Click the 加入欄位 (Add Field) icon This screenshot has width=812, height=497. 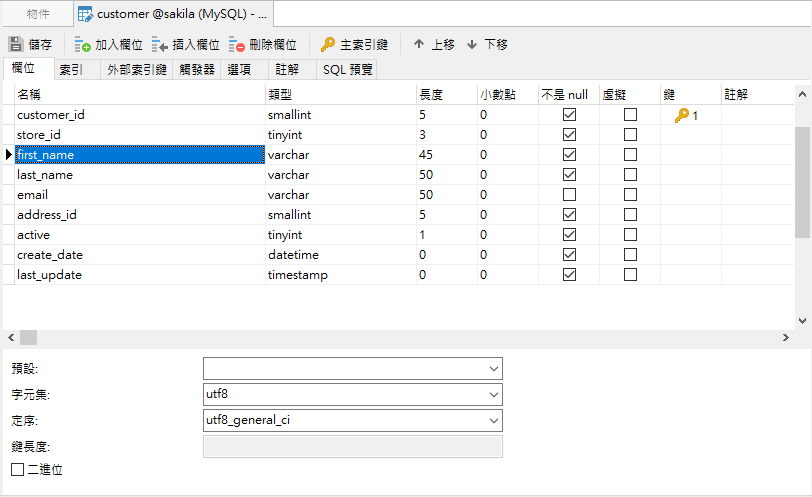pyautogui.click(x=83, y=45)
